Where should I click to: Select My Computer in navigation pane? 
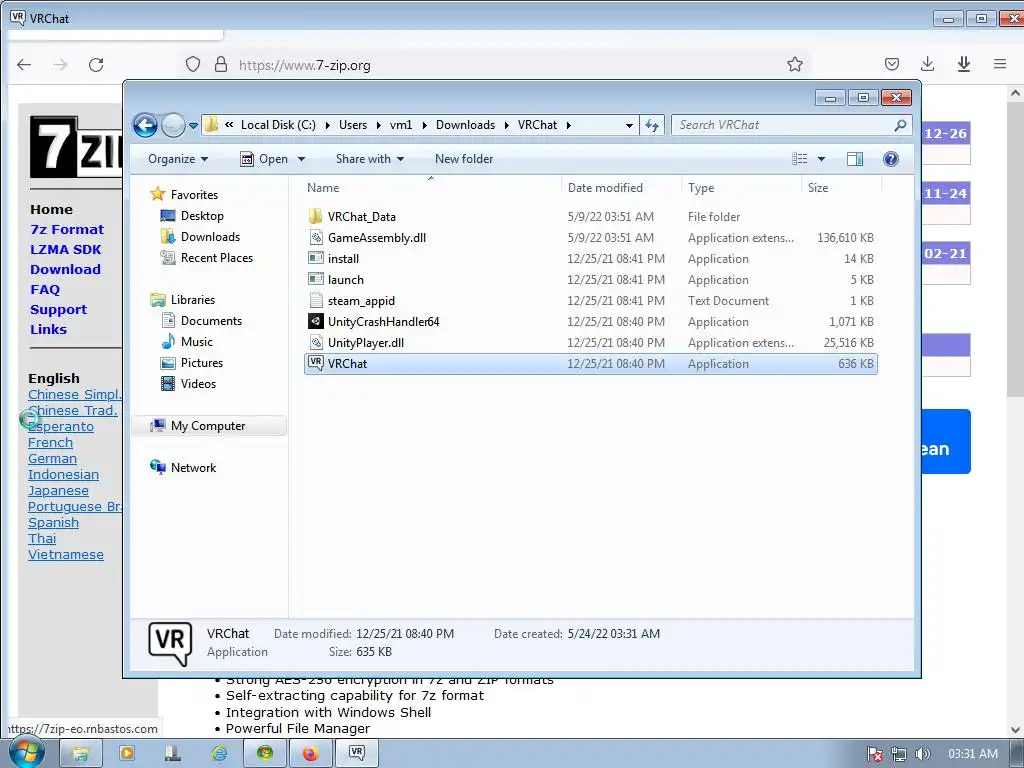point(208,426)
